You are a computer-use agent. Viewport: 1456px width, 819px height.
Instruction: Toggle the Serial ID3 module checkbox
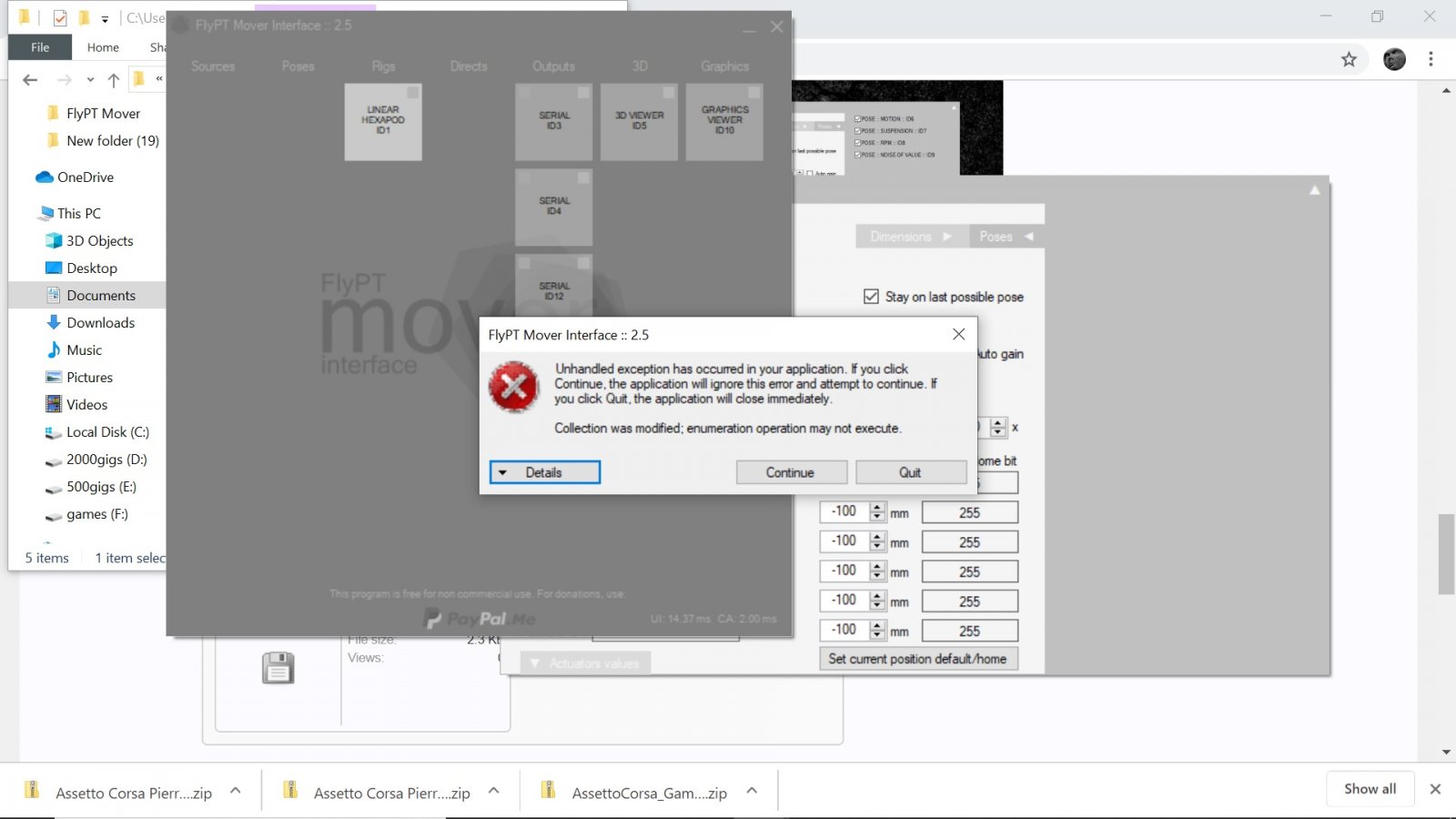pyautogui.click(x=583, y=93)
